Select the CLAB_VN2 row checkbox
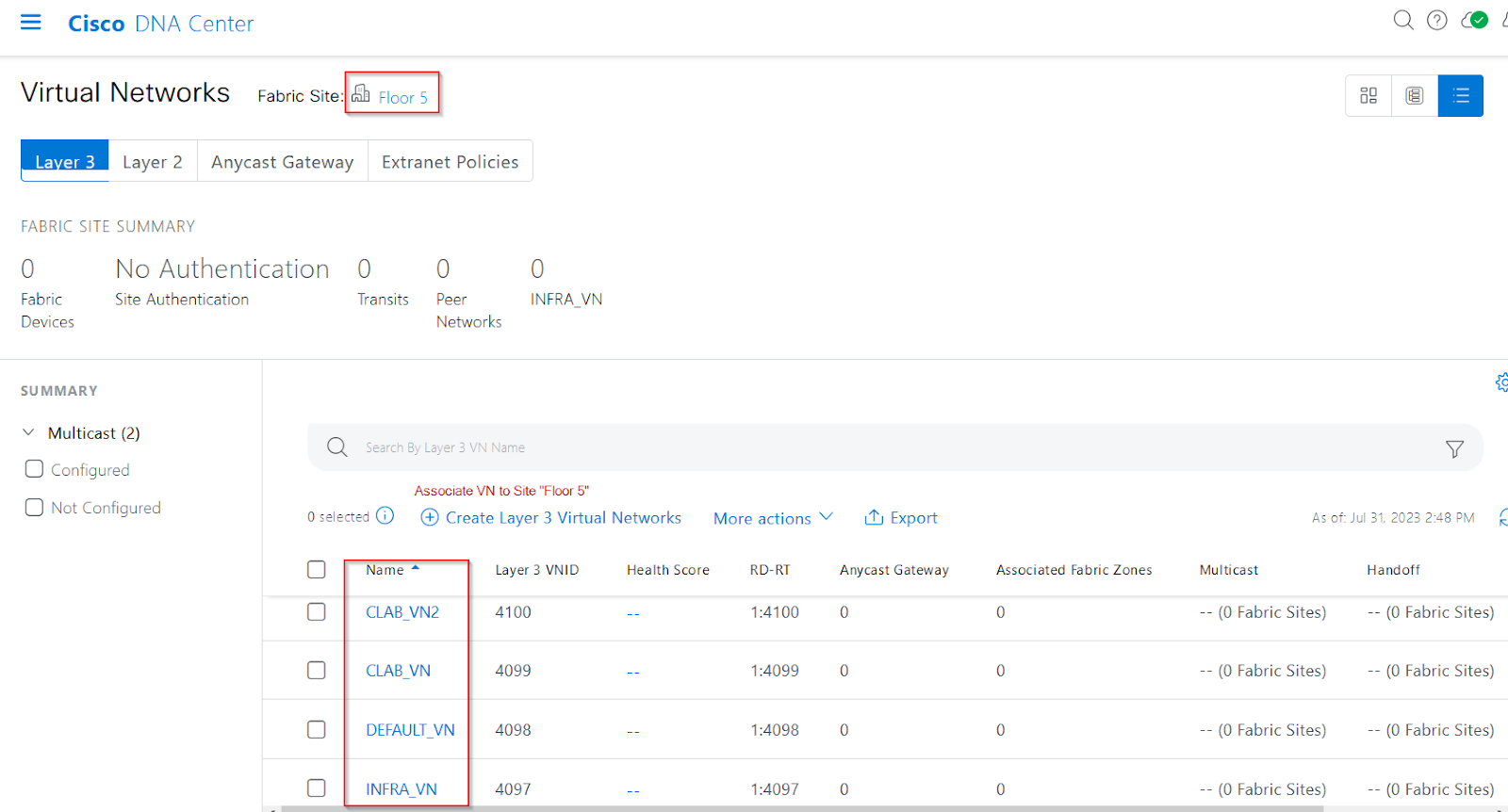1508x812 pixels. (x=317, y=611)
